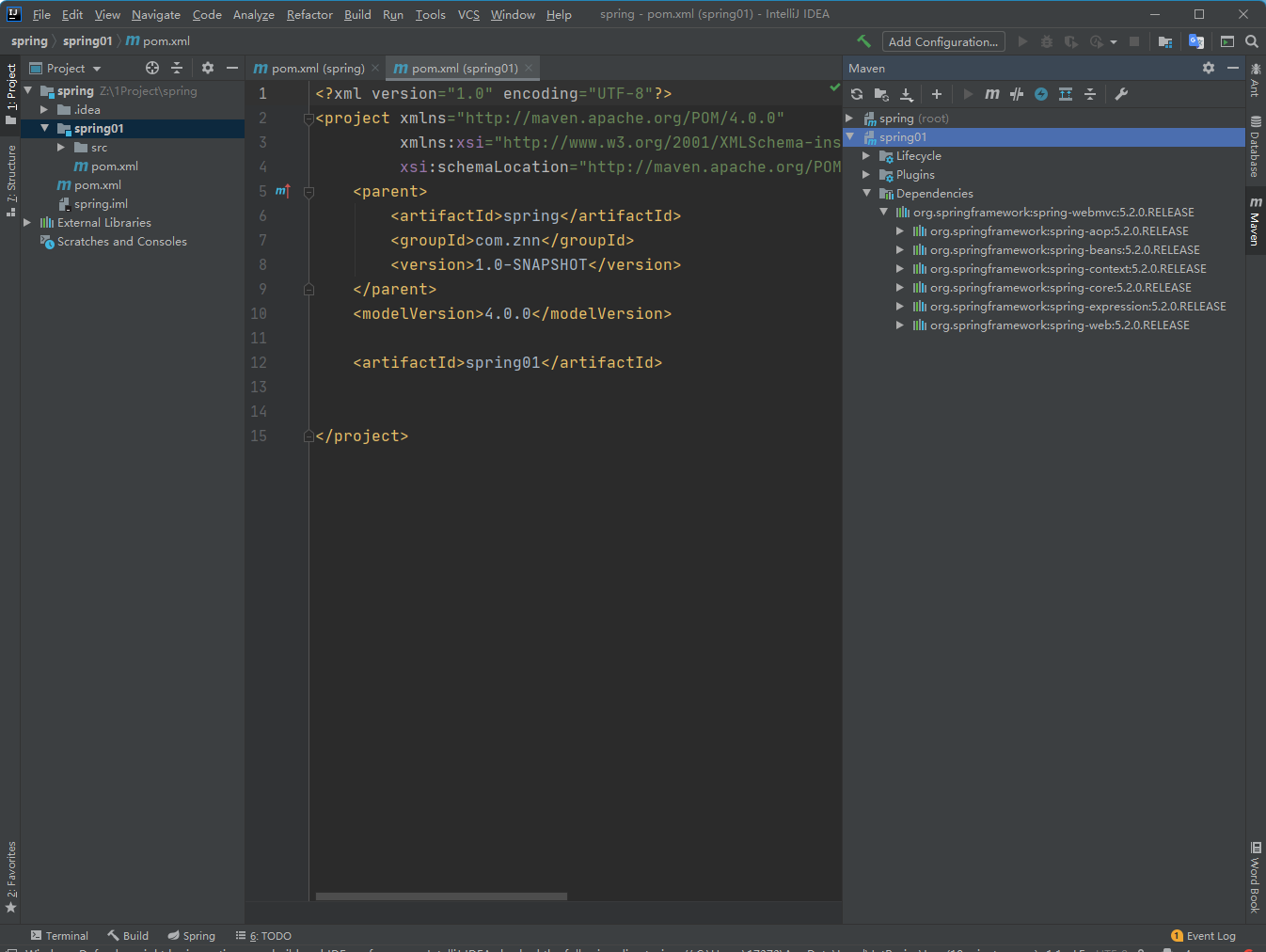
Task: Show Maven dependencies diagram icon
Action: tap(1066, 94)
